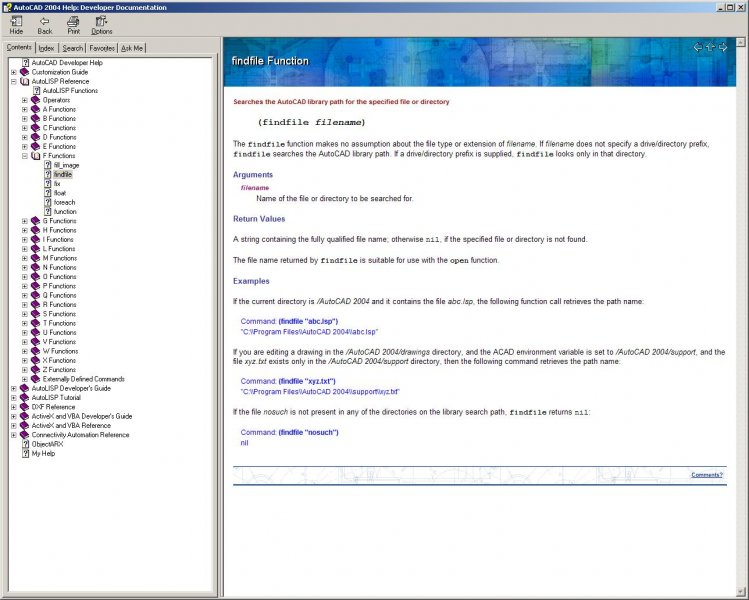Screen dimensions: 749x600
Task: Expand the ActiveX and VBA Reference node
Action: pyautogui.click(x=13, y=426)
